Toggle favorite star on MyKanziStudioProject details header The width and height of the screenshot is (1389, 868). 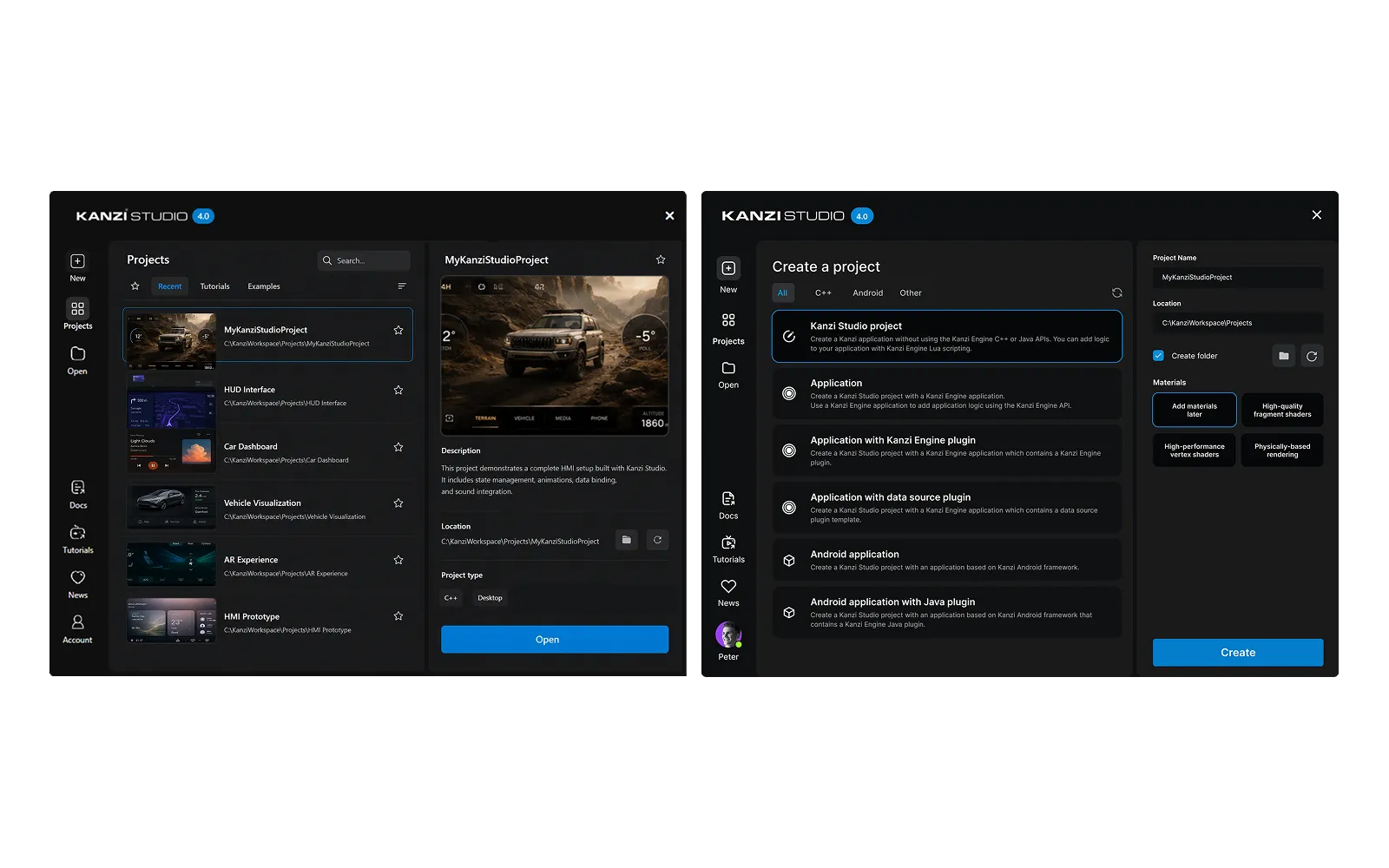click(661, 260)
